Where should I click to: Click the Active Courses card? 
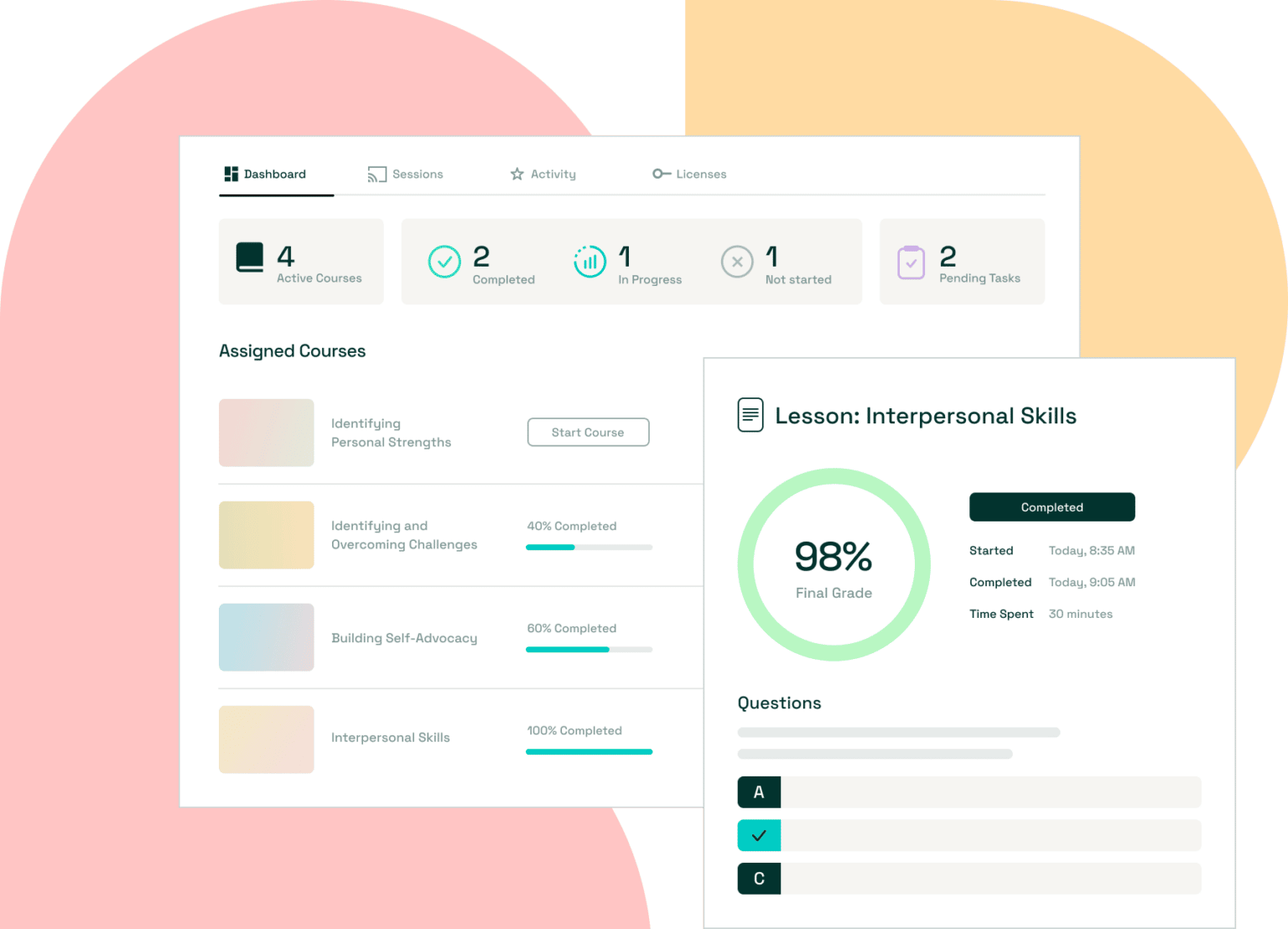(x=301, y=262)
